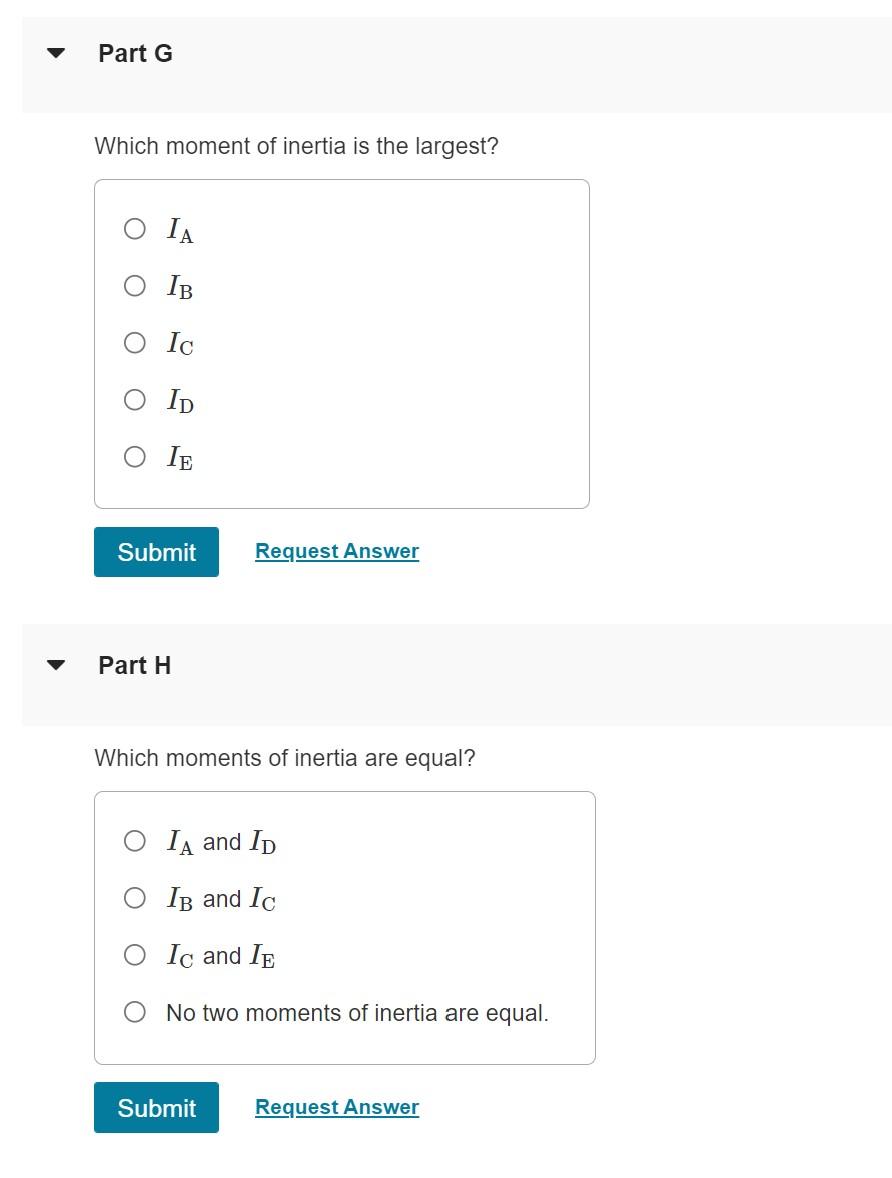Image resolution: width=892 pixels, height=1178 pixels.
Task: Click the Part G answer options box
Action: pos(342,343)
